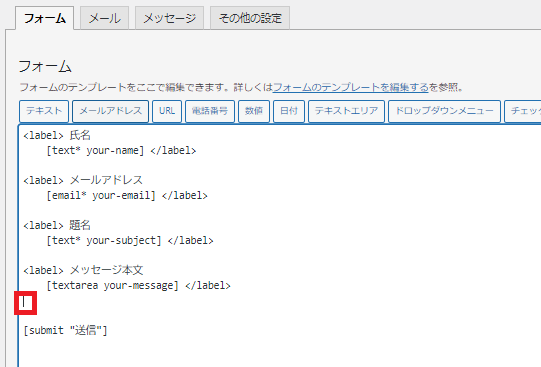The height and width of the screenshot is (367, 541).
Task: Open the メッセージ tab
Action: click(169, 18)
